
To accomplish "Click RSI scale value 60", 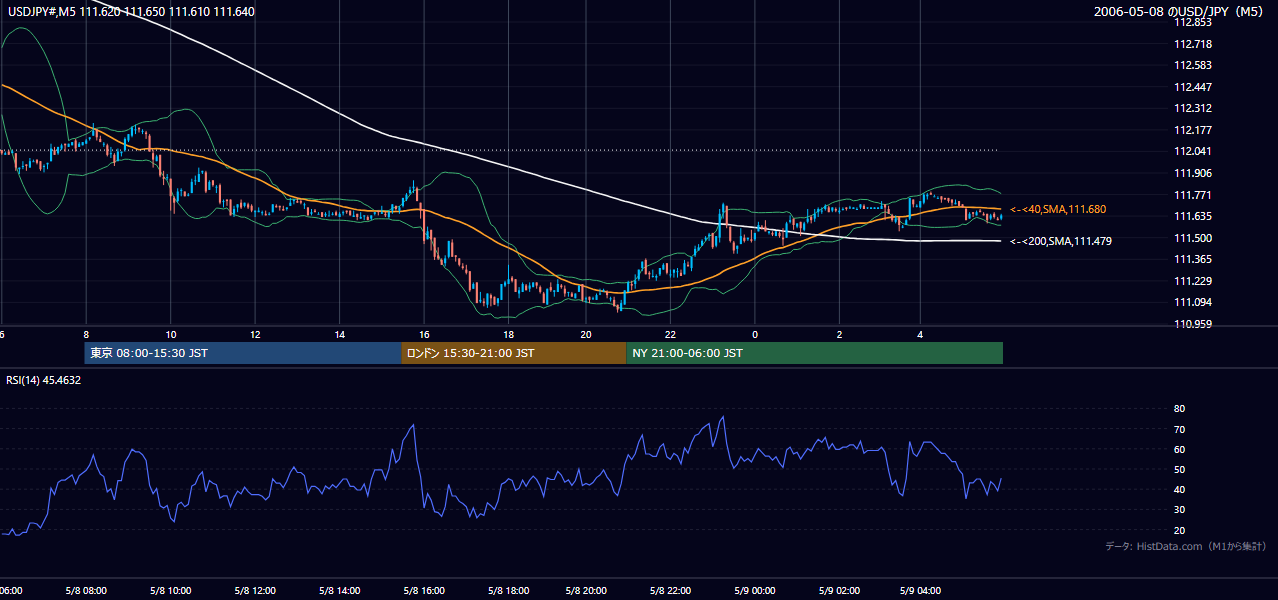I will point(1179,449).
